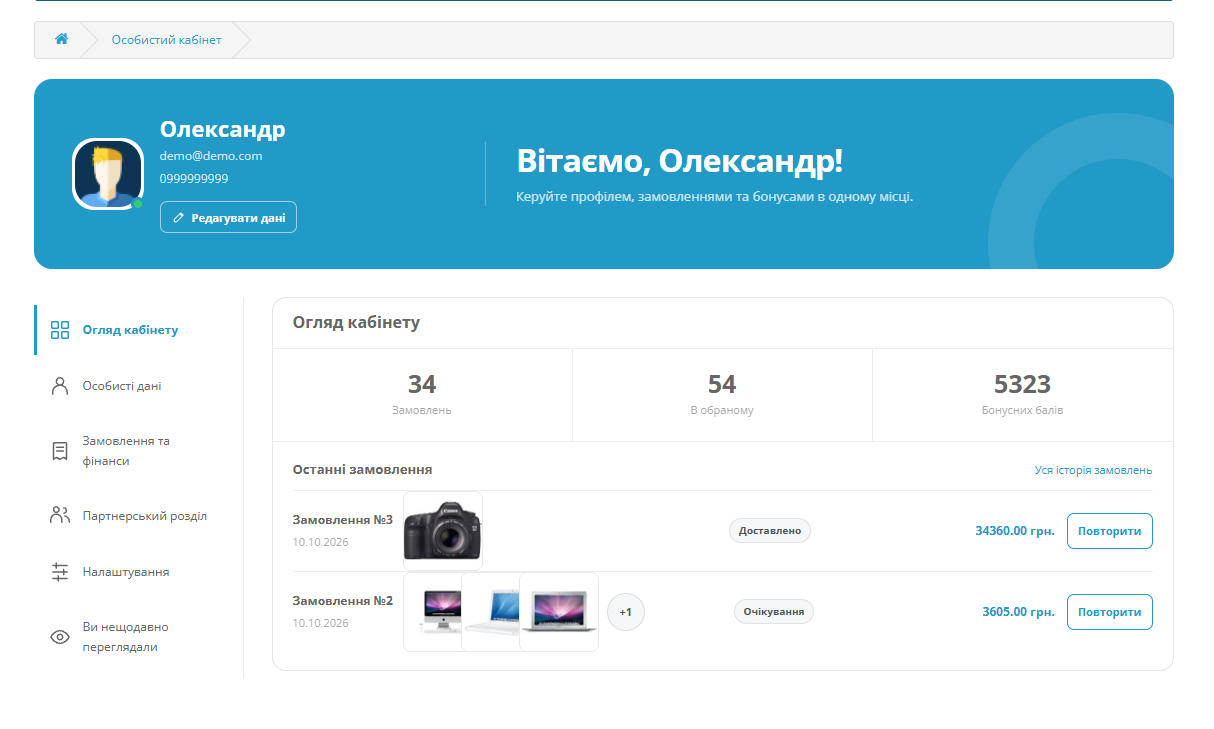The image size is (1214, 729).
Task: Click the camera thumbnail in order №3
Action: point(443,531)
